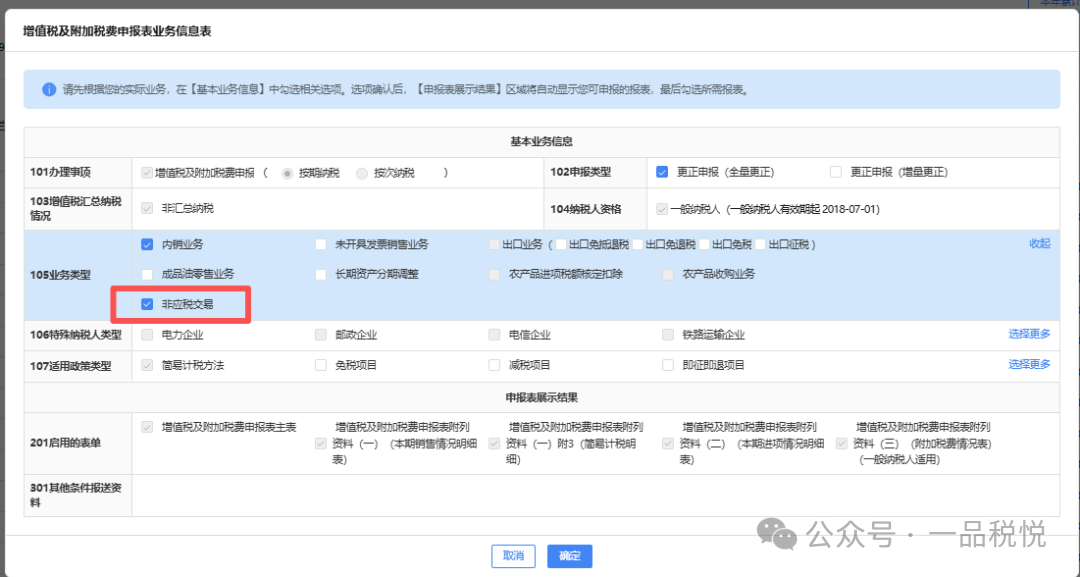This screenshot has height=577, width=1080.
Task: Click the 104纳税人资格 label
Action: click(585, 209)
